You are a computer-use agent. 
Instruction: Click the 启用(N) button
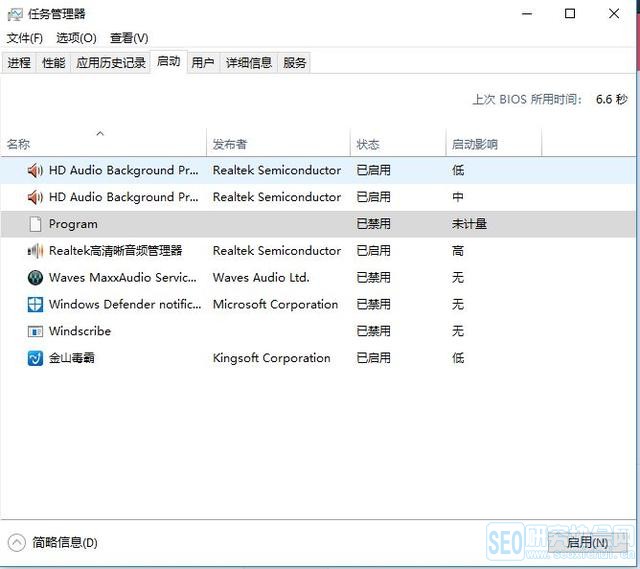click(x=587, y=542)
